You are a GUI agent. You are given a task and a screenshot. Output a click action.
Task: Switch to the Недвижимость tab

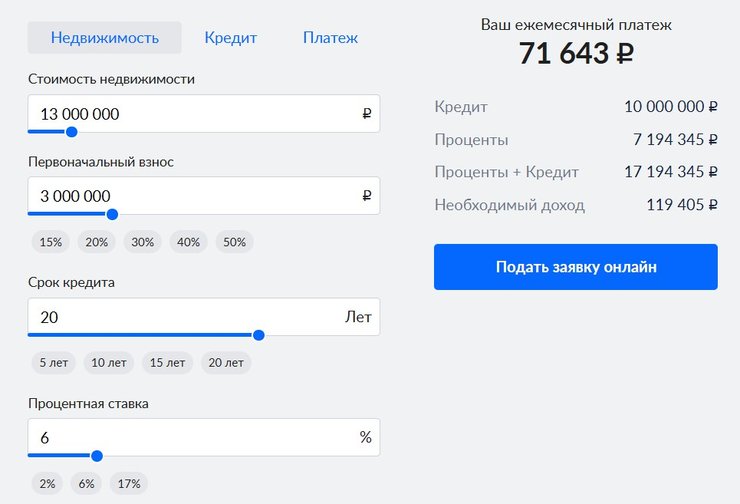(105, 38)
